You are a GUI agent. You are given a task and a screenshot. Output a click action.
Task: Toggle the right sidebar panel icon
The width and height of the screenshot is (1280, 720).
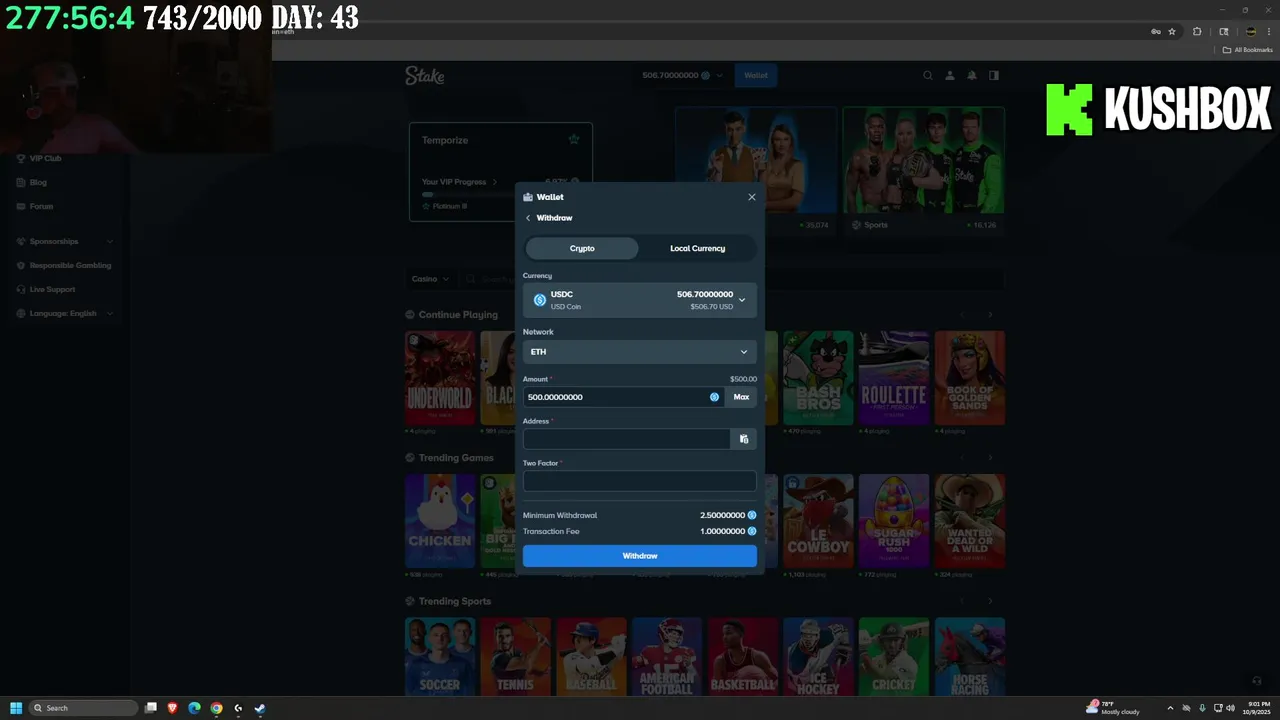(994, 75)
